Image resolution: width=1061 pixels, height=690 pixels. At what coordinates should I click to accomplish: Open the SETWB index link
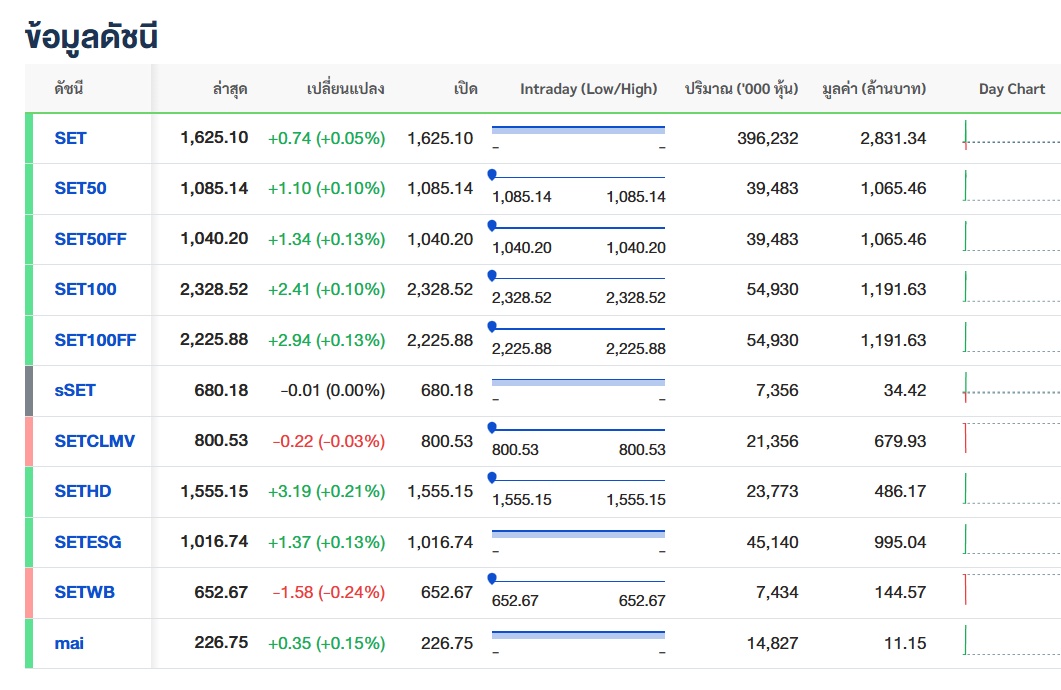tap(85, 592)
